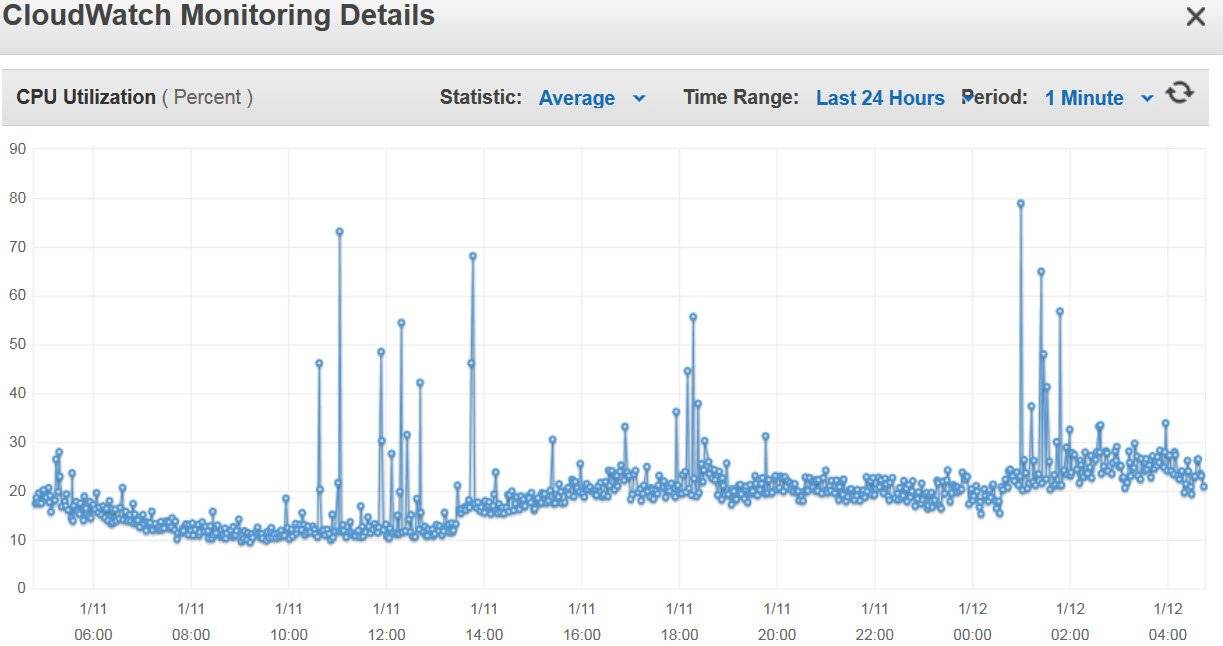Click the Time Range label

pos(741,97)
